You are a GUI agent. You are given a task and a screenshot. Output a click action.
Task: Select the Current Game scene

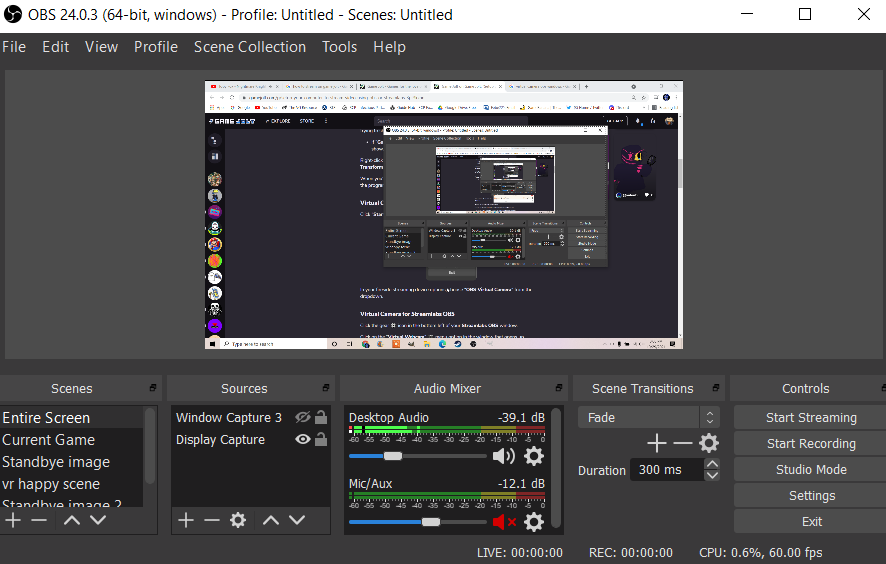click(72, 440)
